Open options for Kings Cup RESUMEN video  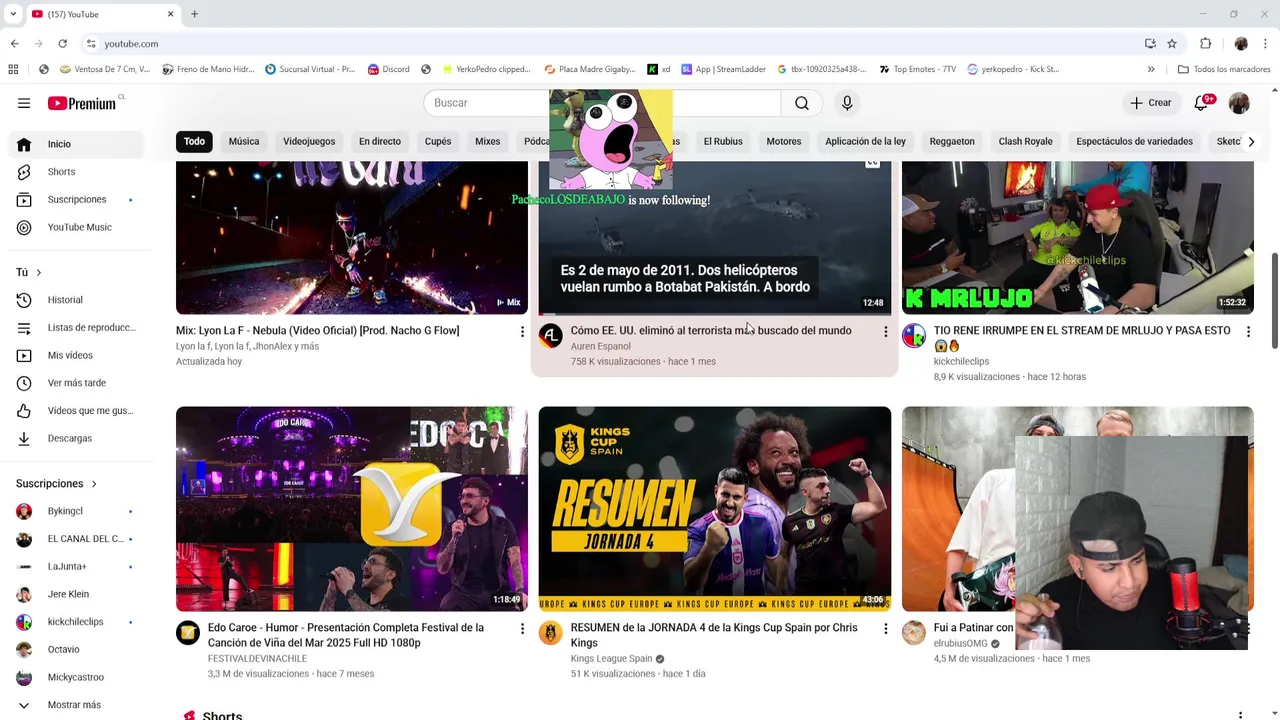885,628
